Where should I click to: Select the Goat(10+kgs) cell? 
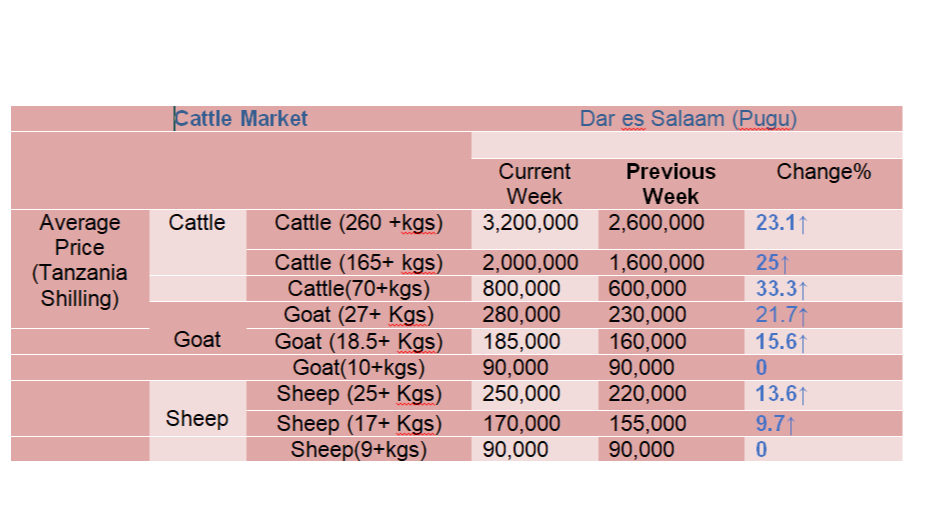(359, 367)
